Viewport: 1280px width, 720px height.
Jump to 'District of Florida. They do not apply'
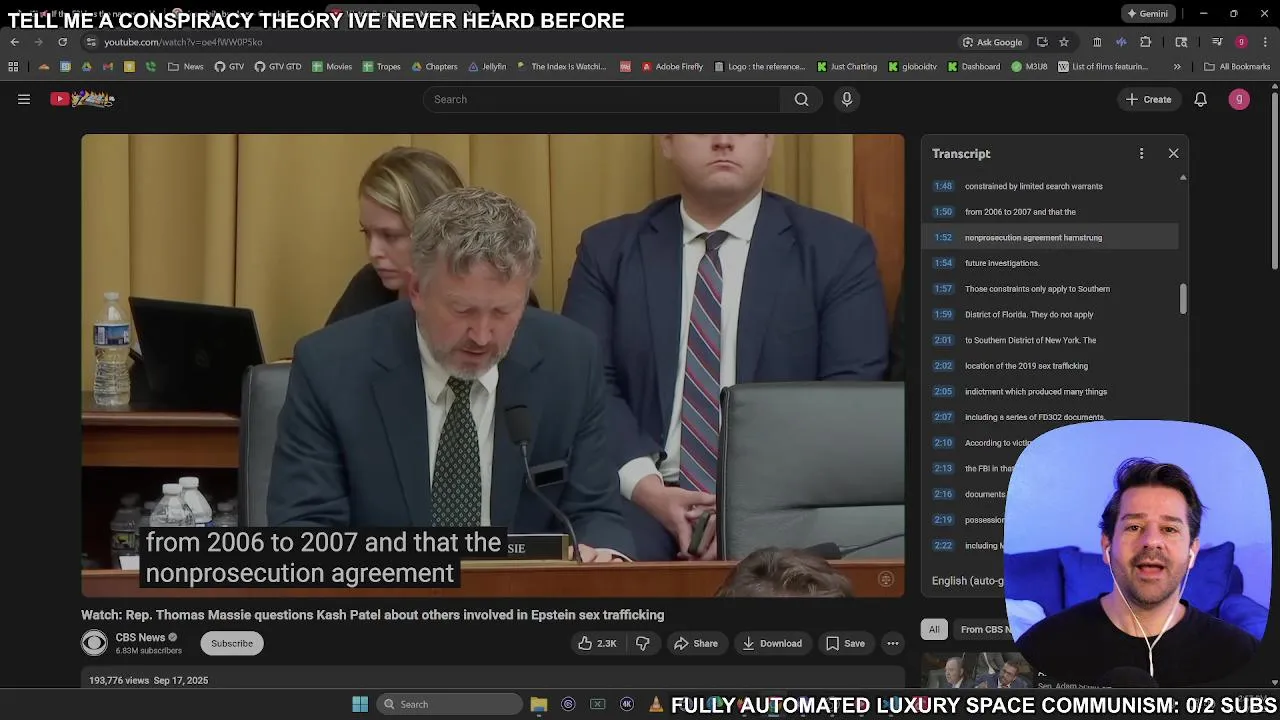coord(1050,314)
